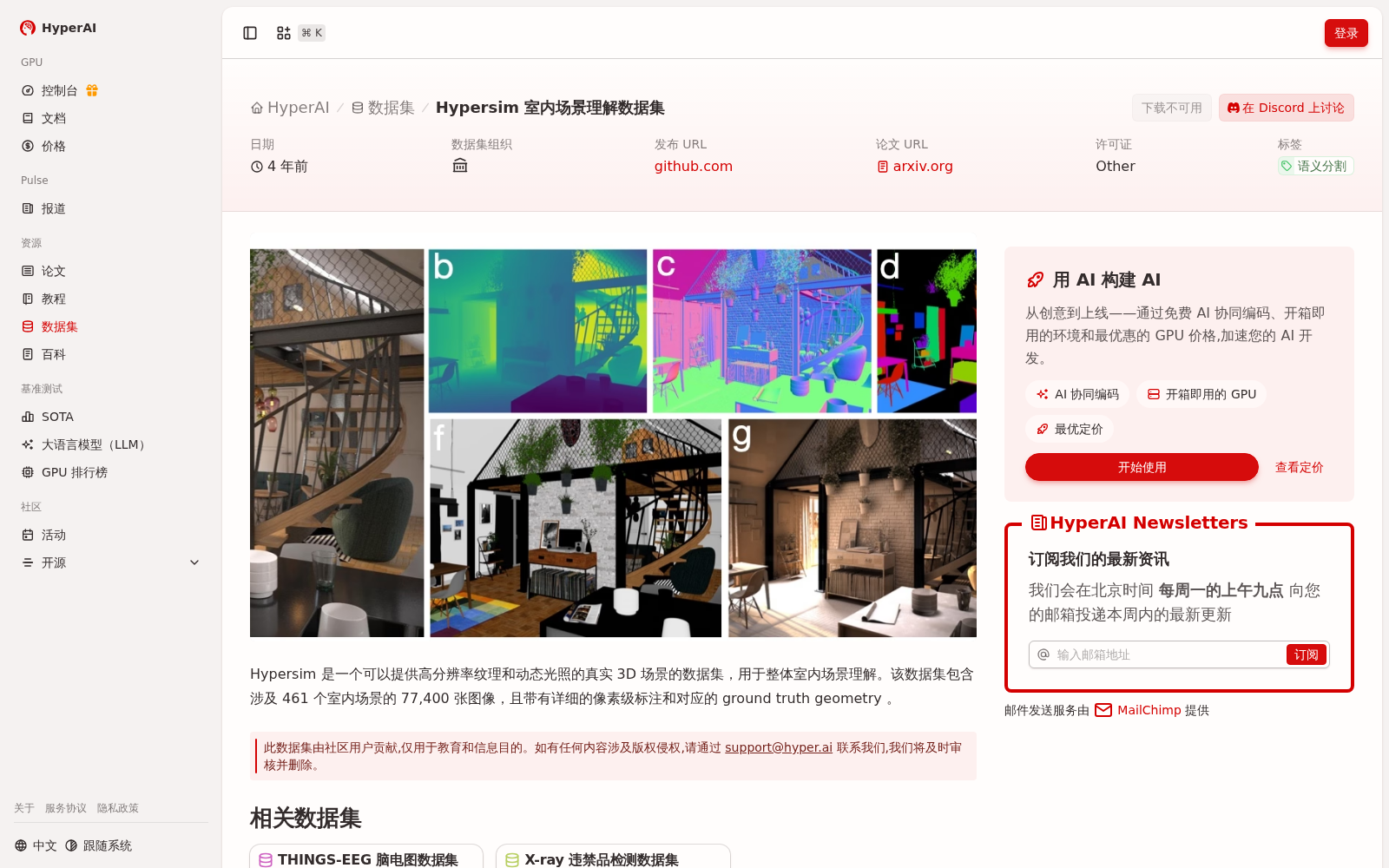This screenshot has height=868, width=1389.
Task: Click the 活动 calendar icon
Action: tap(28, 535)
